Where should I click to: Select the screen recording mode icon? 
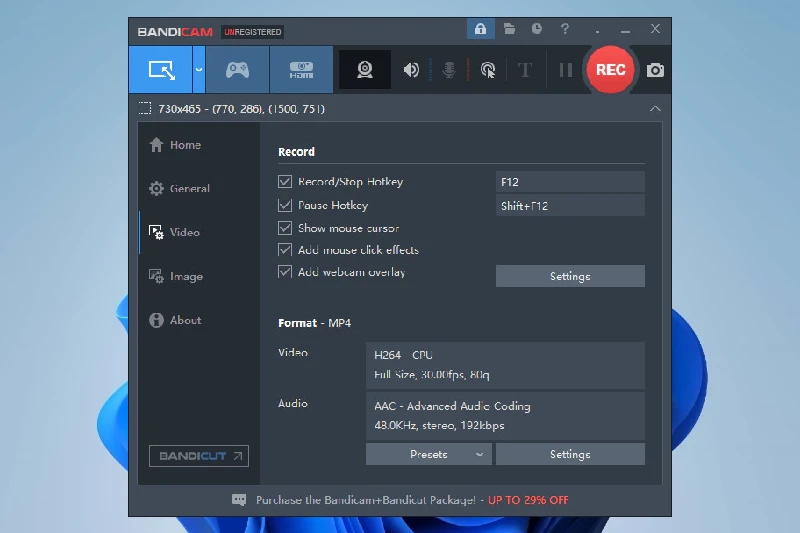coord(161,70)
